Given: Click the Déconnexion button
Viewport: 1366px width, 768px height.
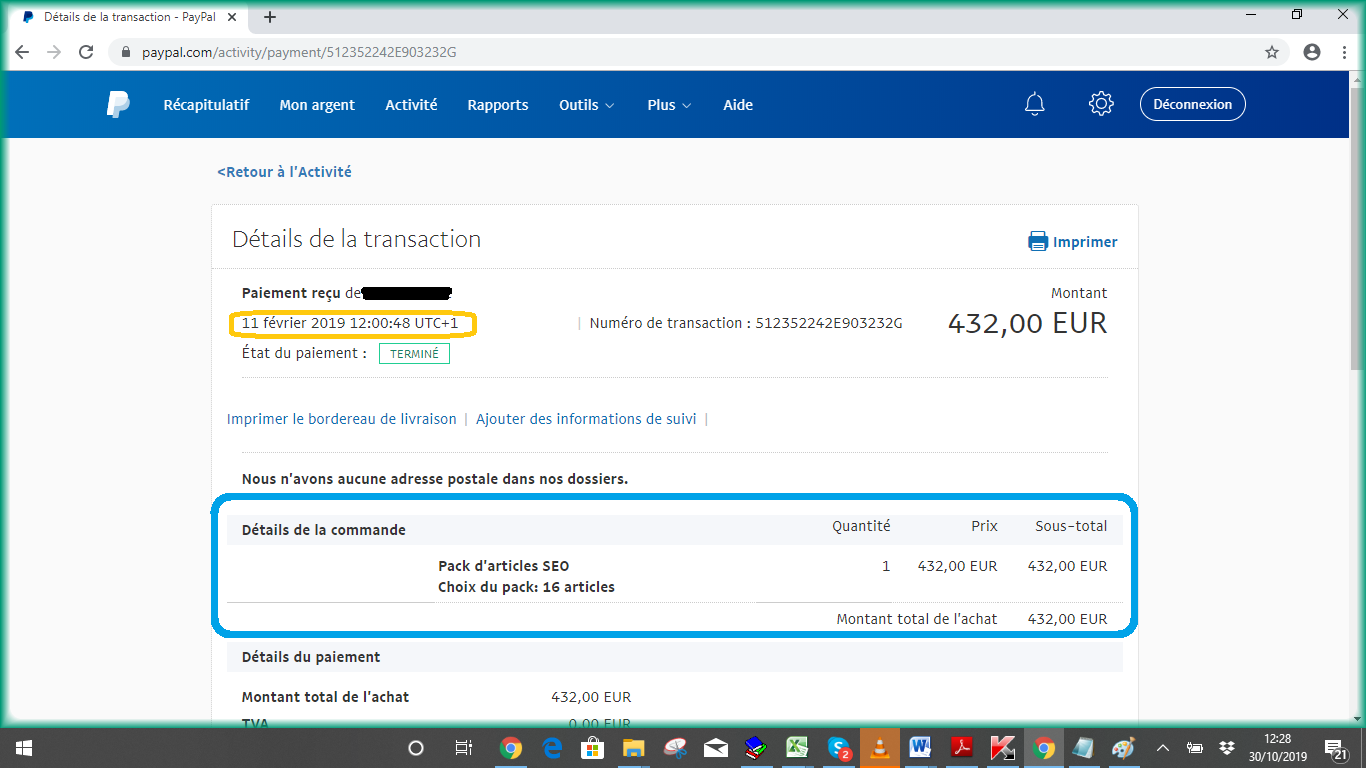Looking at the screenshot, I should 1192,104.
